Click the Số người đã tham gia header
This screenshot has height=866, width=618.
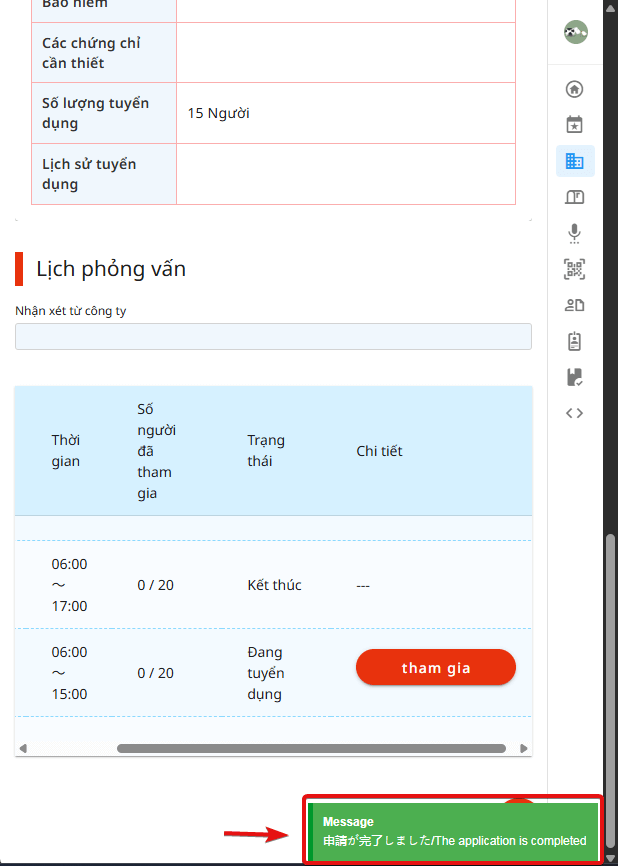tap(156, 451)
